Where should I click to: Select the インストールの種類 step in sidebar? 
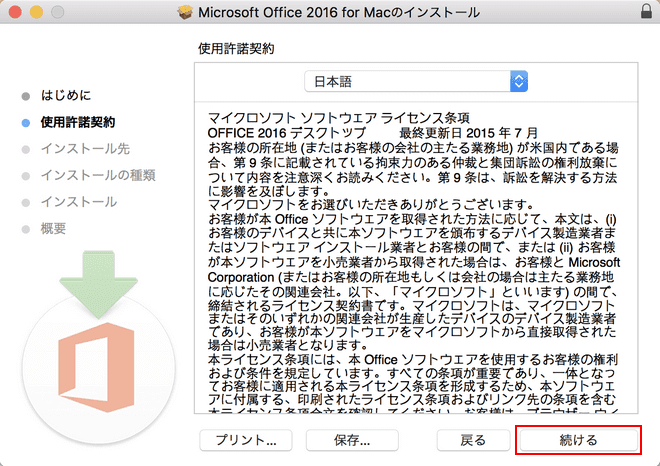click(x=98, y=176)
